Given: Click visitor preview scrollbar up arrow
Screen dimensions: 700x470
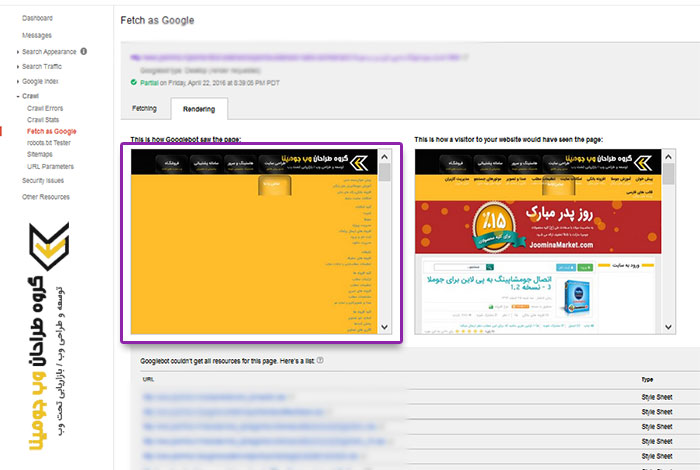Looking at the screenshot, I should pos(668,157).
